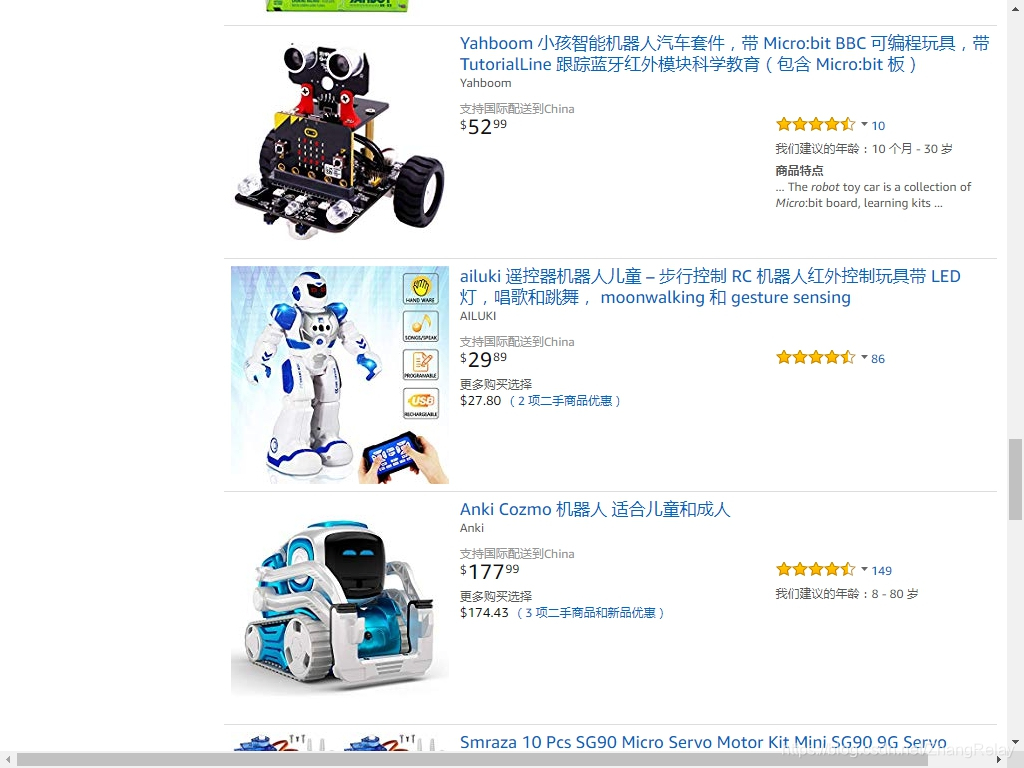View the 86 reviews of ailuki robot
1024x768 pixels.
point(878,359)
